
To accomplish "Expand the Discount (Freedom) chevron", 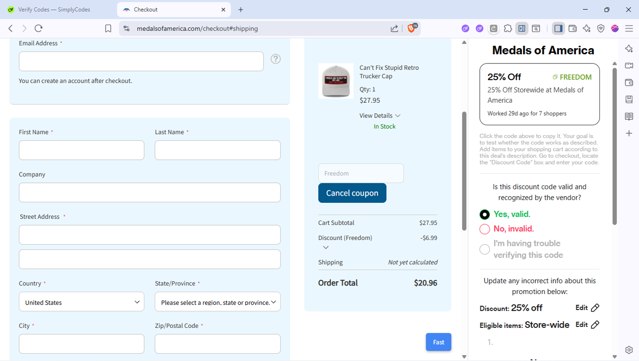I will [x=326, y=247].
